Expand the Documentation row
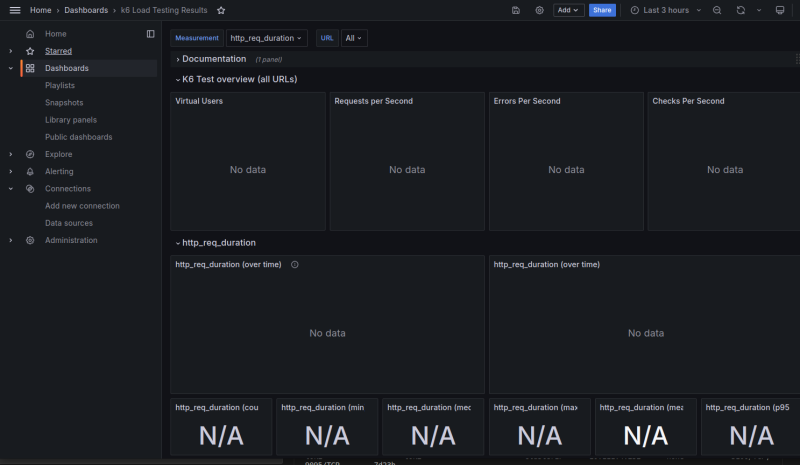The width and height of the screenshot is (800, 465). (213, 59)
